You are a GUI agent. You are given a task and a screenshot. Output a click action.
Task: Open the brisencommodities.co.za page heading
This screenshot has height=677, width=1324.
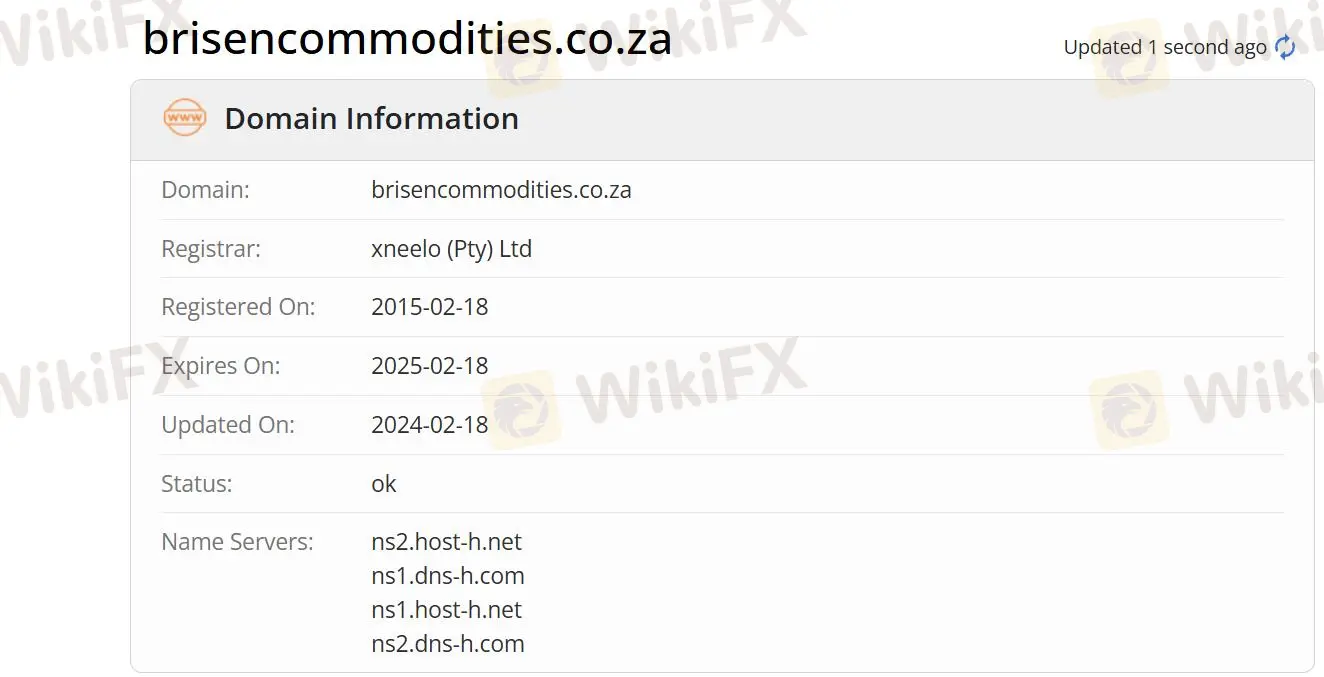pyautogui.click(x=406, y=38)
